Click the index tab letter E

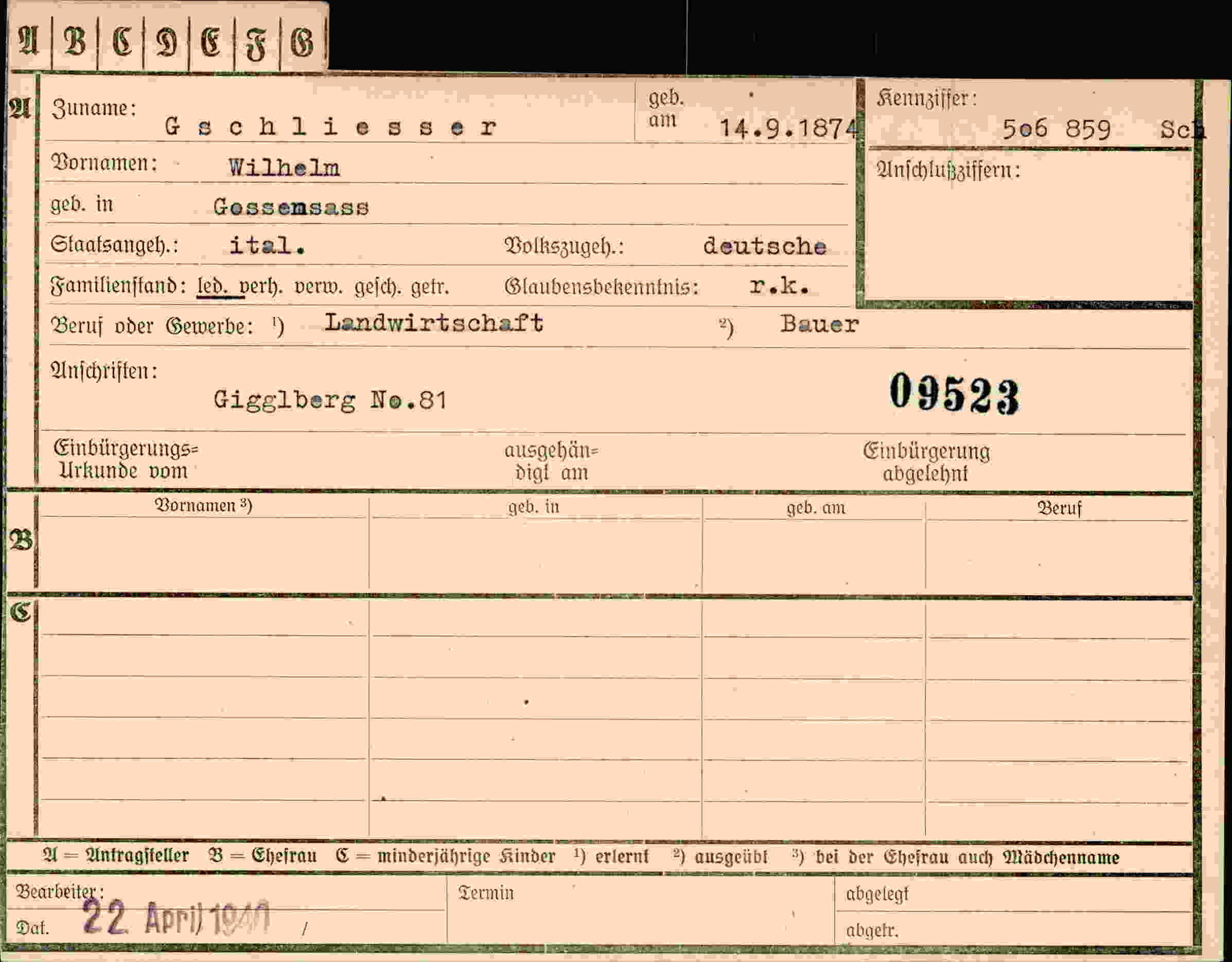[211, 42]
